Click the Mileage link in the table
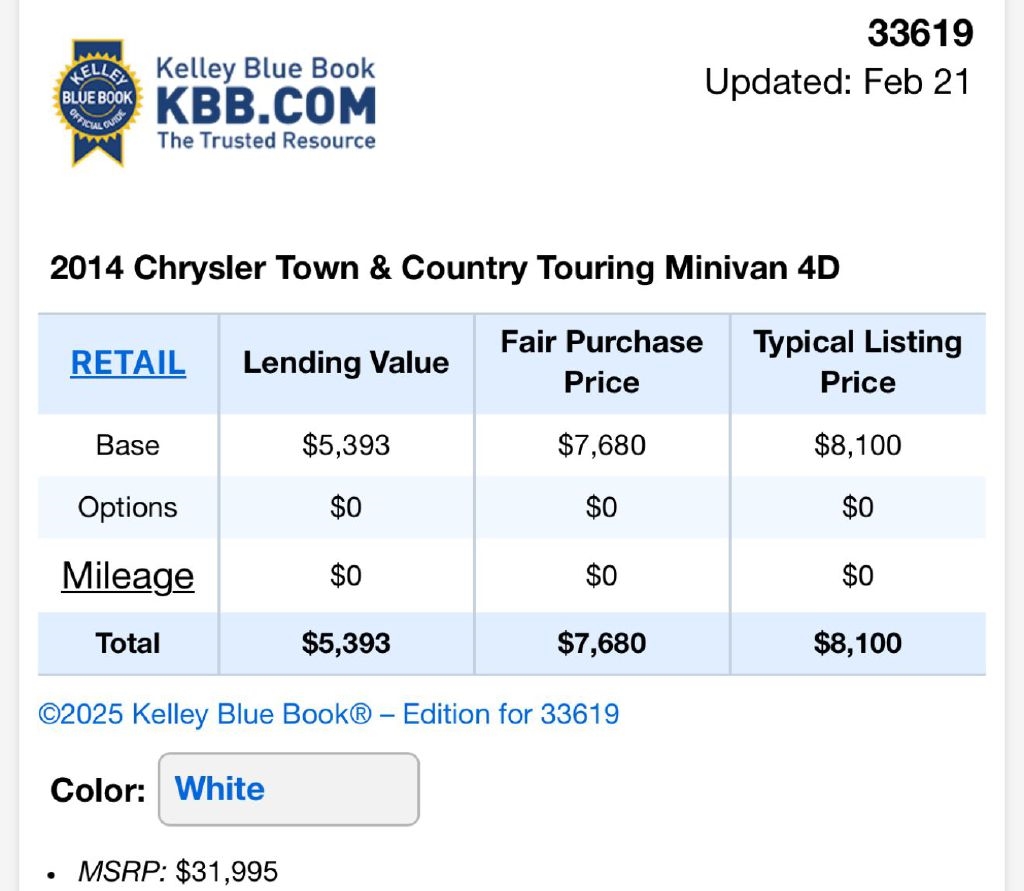The image size is (1024, 891). tap(128, 576)
